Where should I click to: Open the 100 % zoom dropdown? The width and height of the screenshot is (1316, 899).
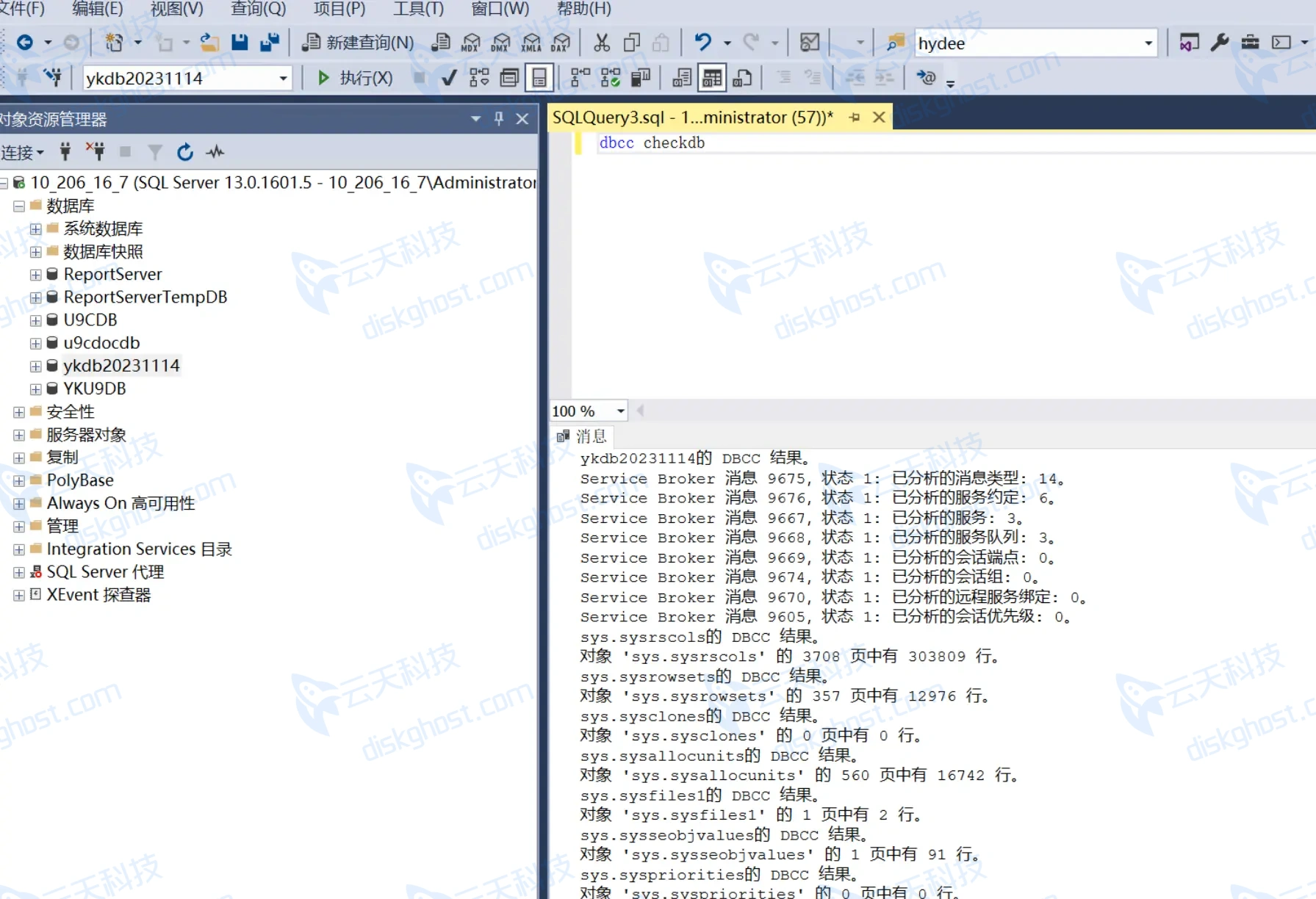point(621,411)
